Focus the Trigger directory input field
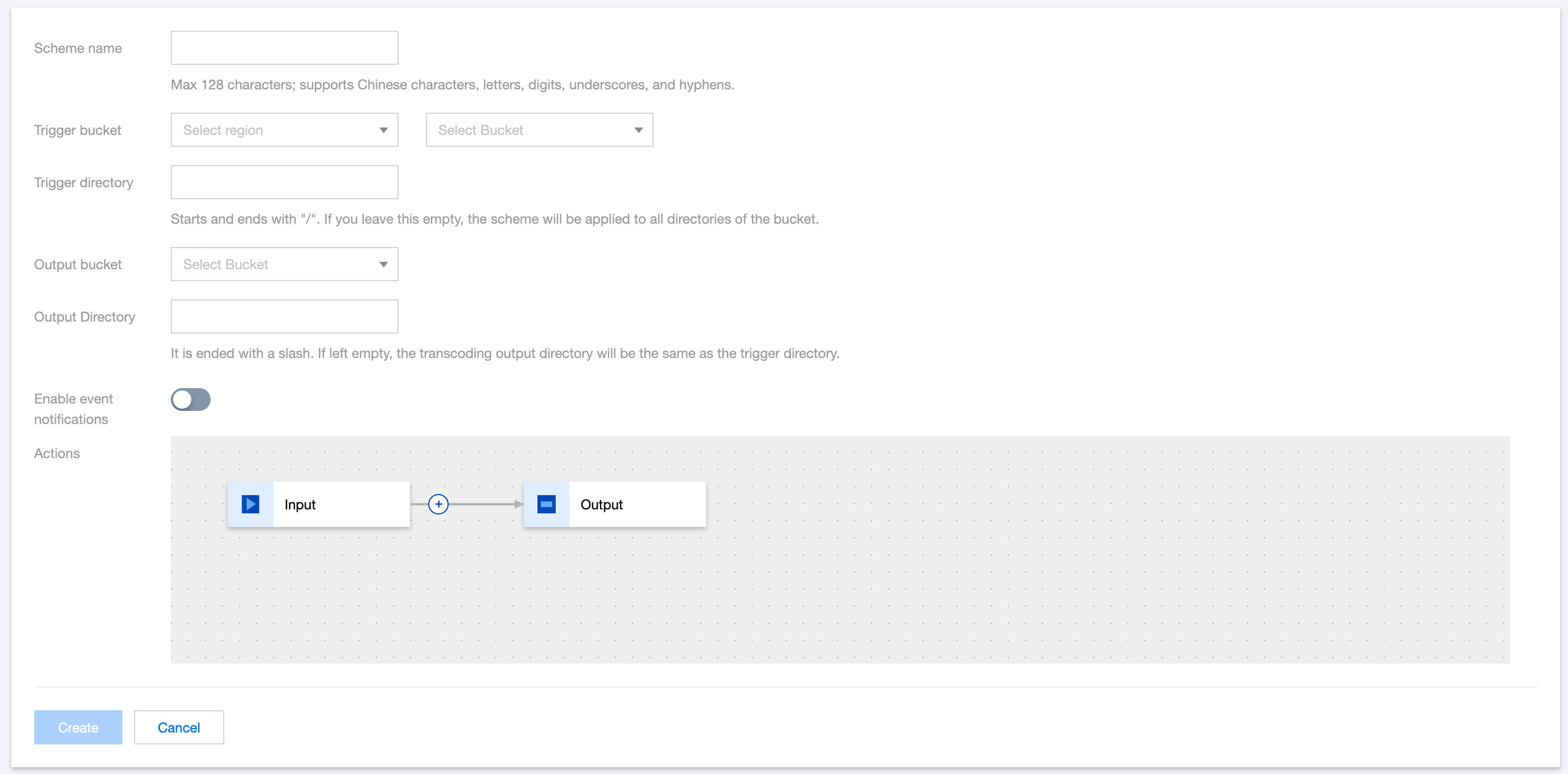Screen dimensions: 1568x774 click(x=284, y=182)
